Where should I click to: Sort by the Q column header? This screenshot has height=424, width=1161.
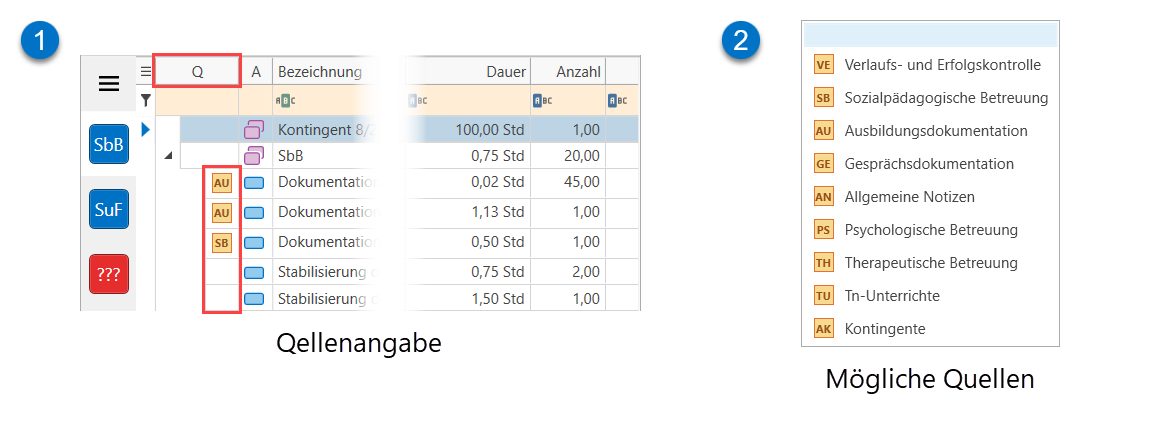[x=197, y=71]
